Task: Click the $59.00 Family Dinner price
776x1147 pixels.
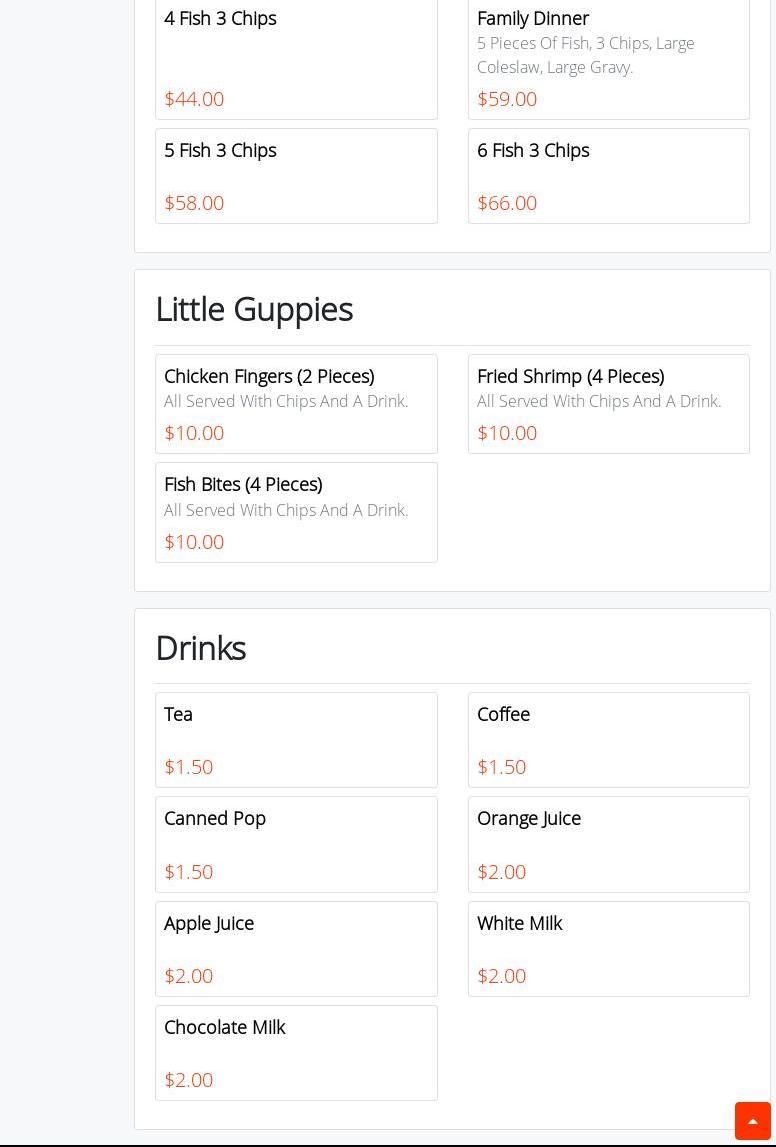Action: pos(507,99)
